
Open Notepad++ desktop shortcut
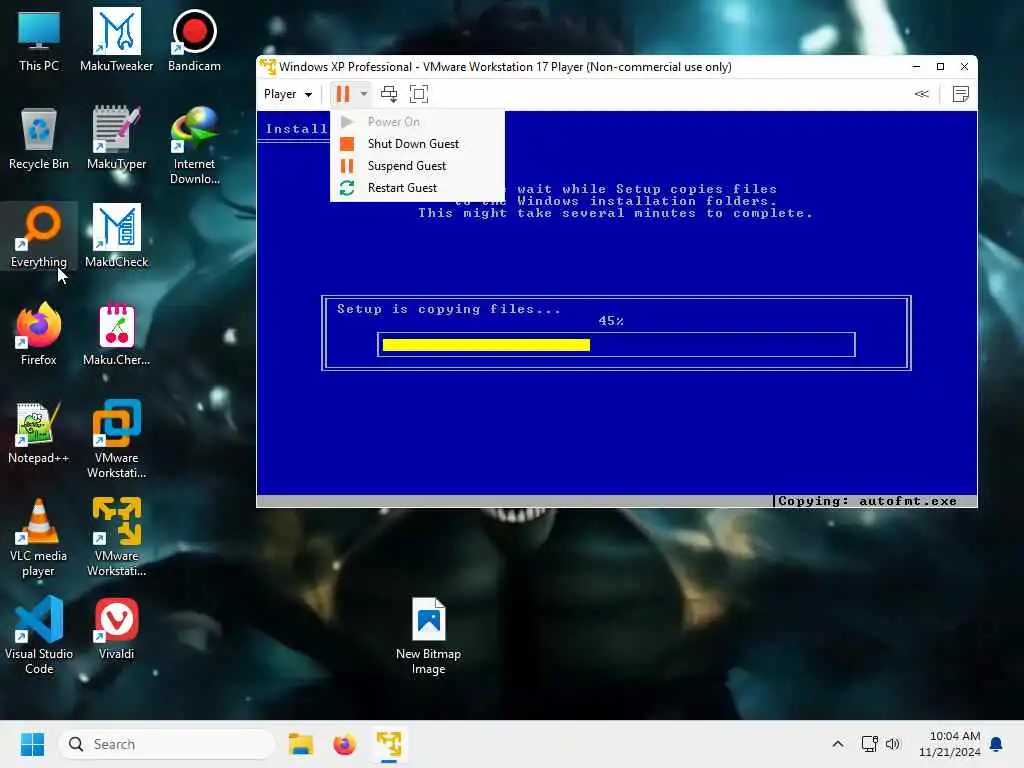(x=39, y=432)
